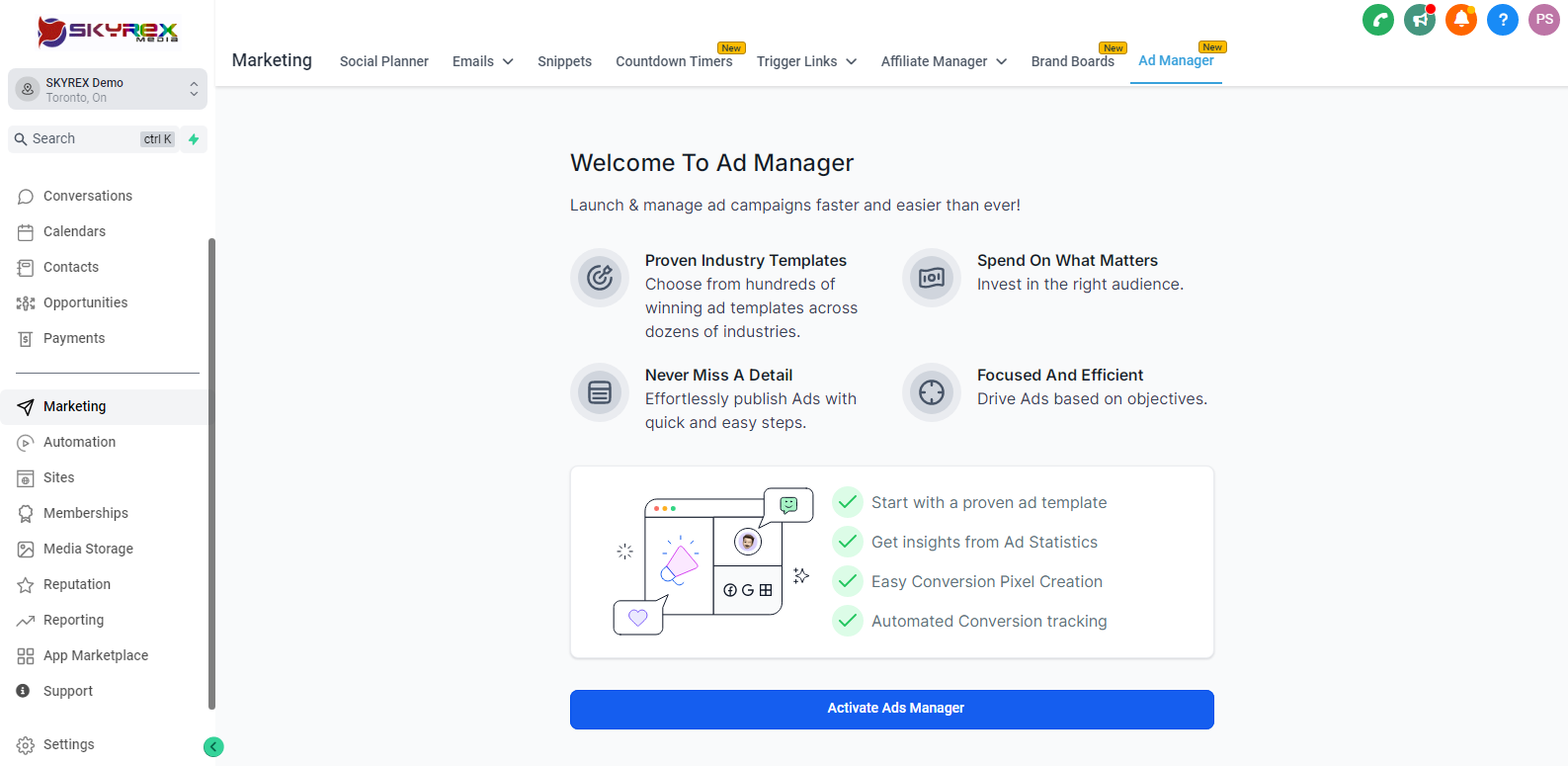The image size is (1568, 766).
Task: Open the Brand Boards tab
Action: click(x=1073, y=61)
